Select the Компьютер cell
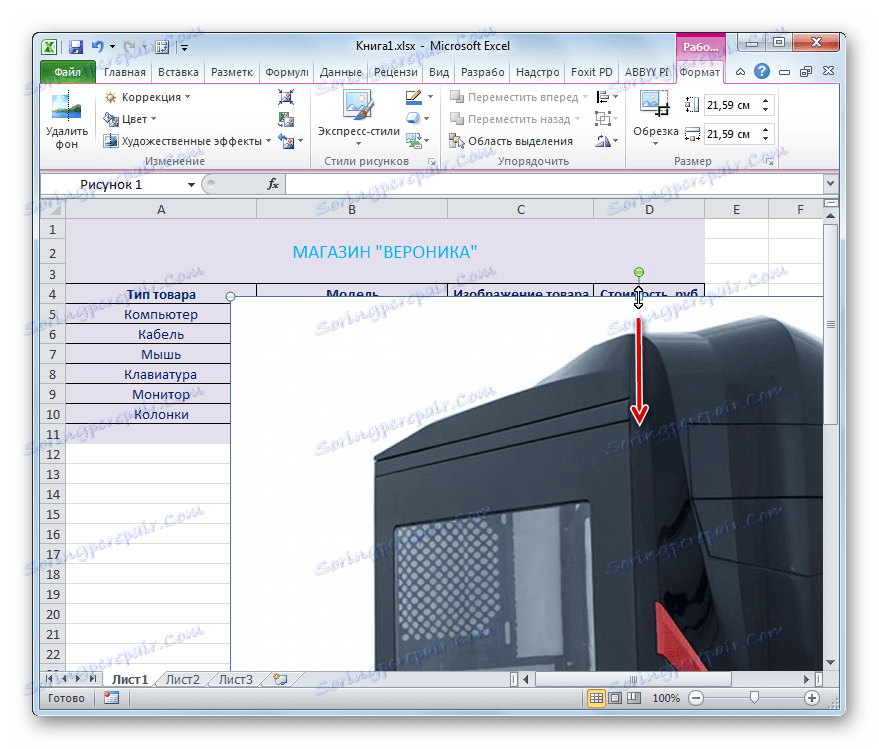Screen dimensions: 879x749 pos(148,315)
